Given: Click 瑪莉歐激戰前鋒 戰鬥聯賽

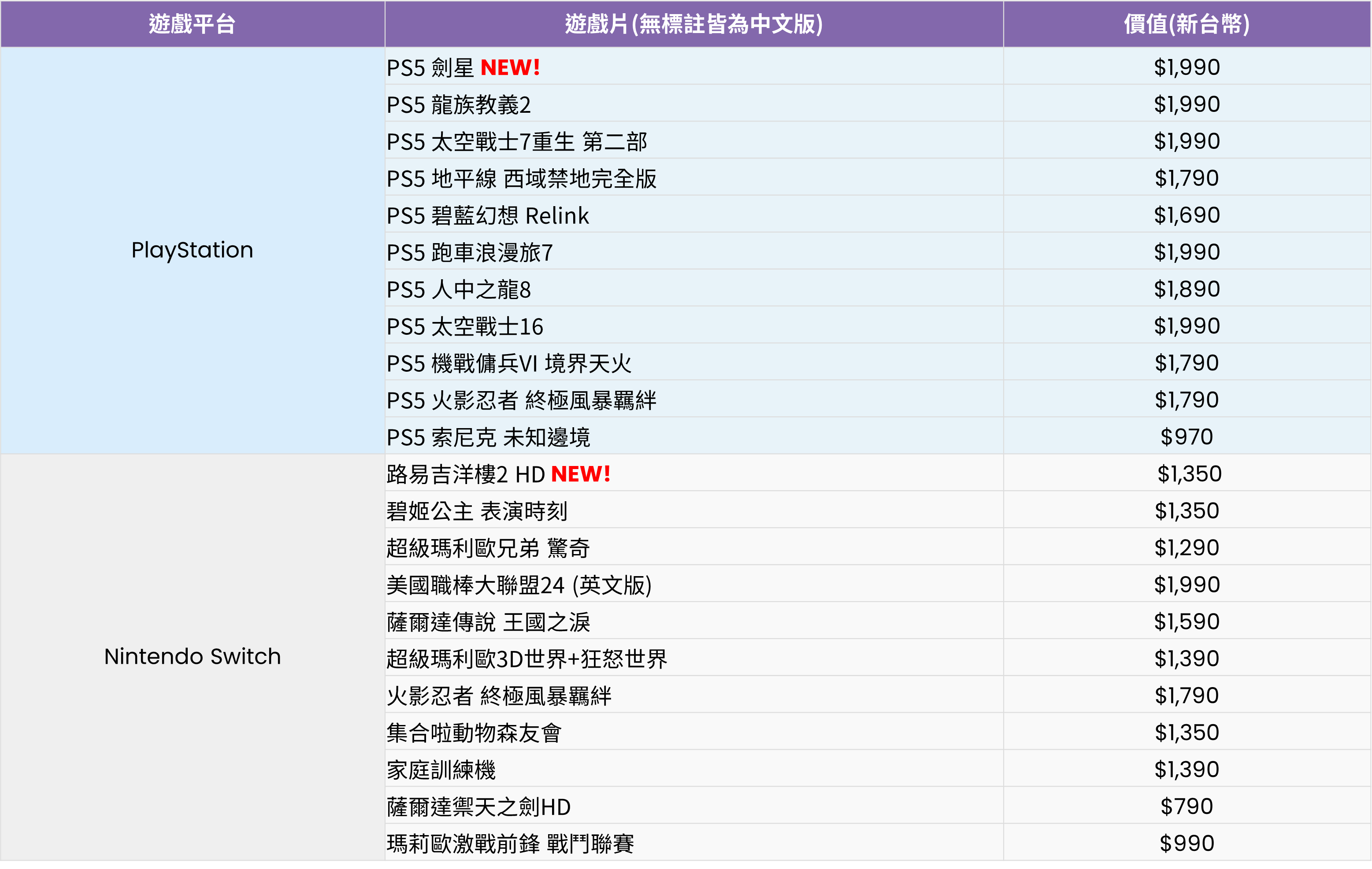Looking at the screenshot, I should [510, 844].
